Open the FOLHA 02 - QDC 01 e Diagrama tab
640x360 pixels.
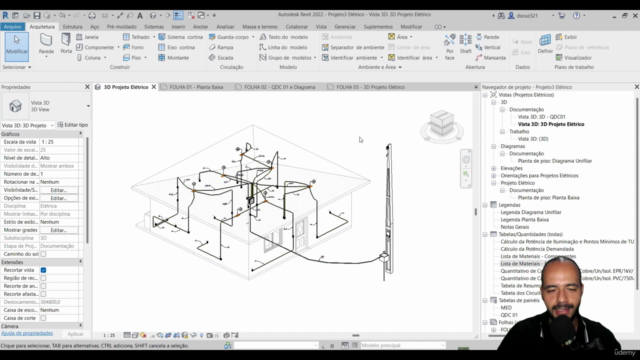click(280, 87)
